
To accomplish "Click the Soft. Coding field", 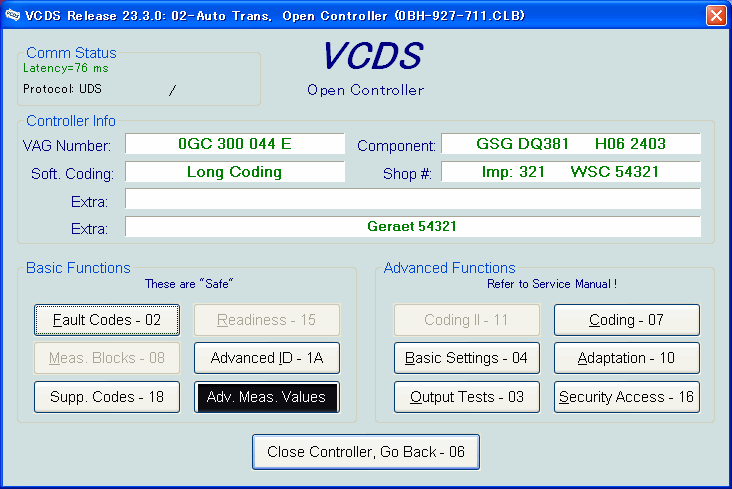I will 234,172.
